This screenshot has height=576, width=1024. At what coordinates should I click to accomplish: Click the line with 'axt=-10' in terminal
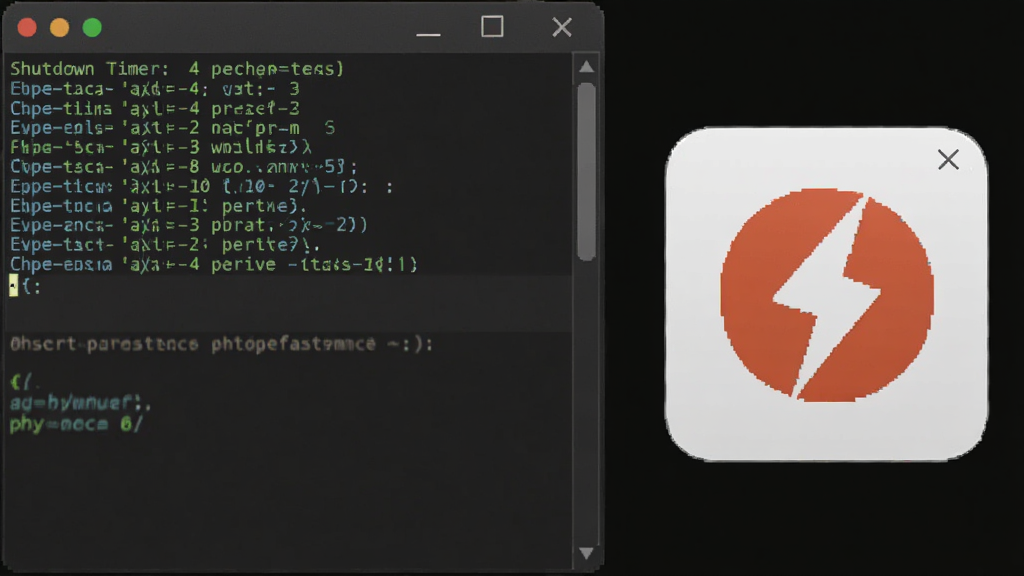(202, 187)
